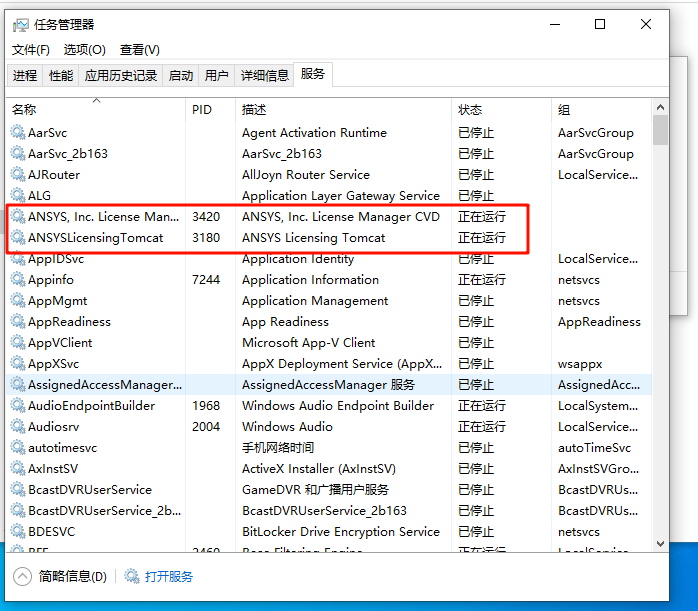Switch to the 应用历史记录 tab
This screenshot has width=698, height=611.
point(121,76)
